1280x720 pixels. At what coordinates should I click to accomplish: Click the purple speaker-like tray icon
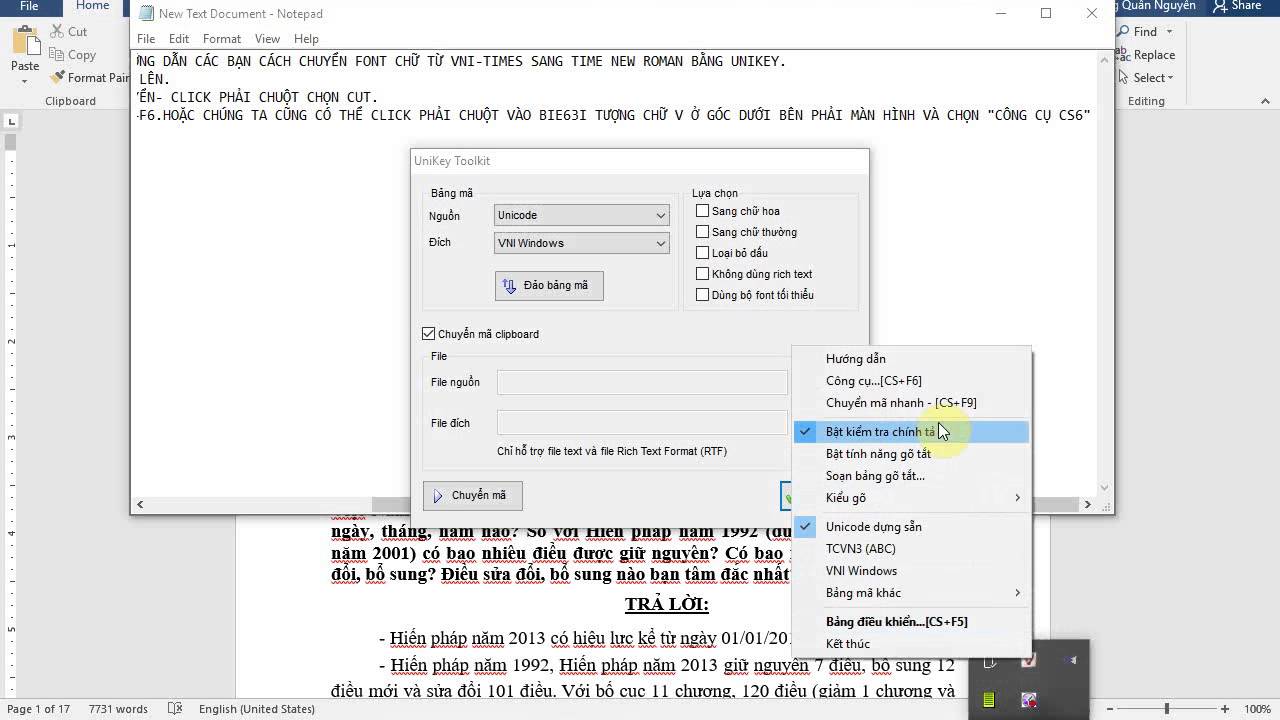(1069, 661)
